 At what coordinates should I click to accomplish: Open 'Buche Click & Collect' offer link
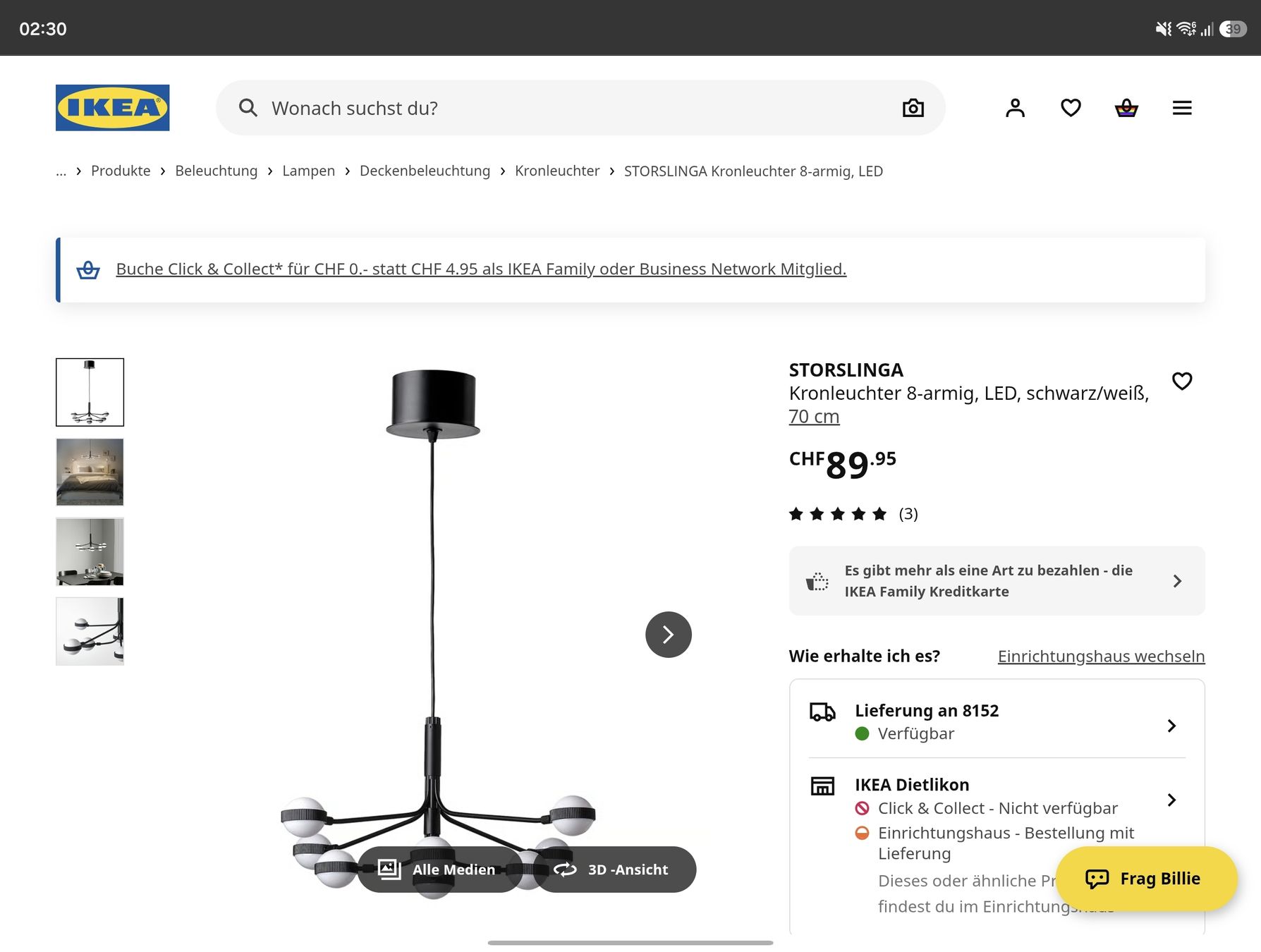click(481, 269)
